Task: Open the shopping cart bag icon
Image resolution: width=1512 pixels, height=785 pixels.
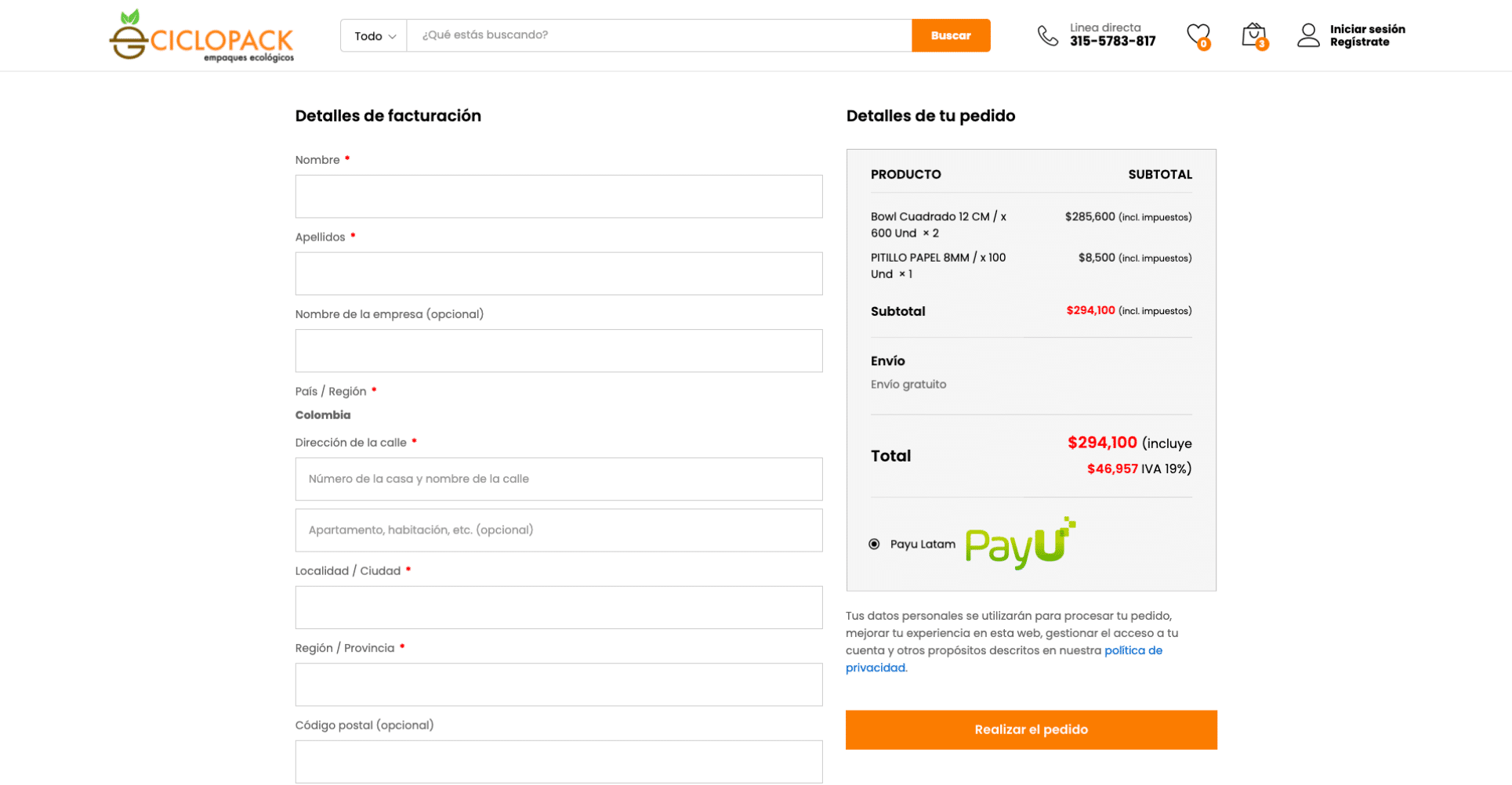Action: coord(1254,35)
